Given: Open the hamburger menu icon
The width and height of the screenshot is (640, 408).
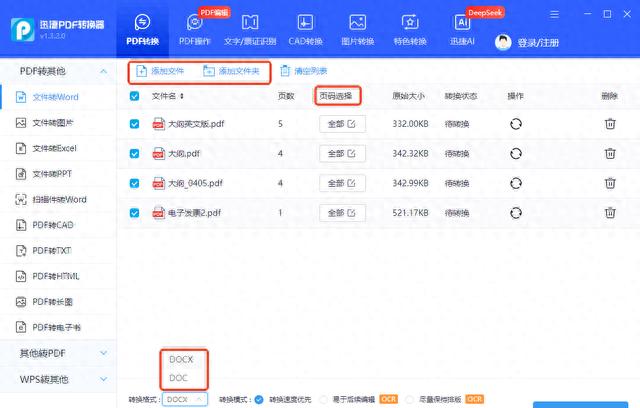Looking at the screenshot, I should click(x=554, y=15).
